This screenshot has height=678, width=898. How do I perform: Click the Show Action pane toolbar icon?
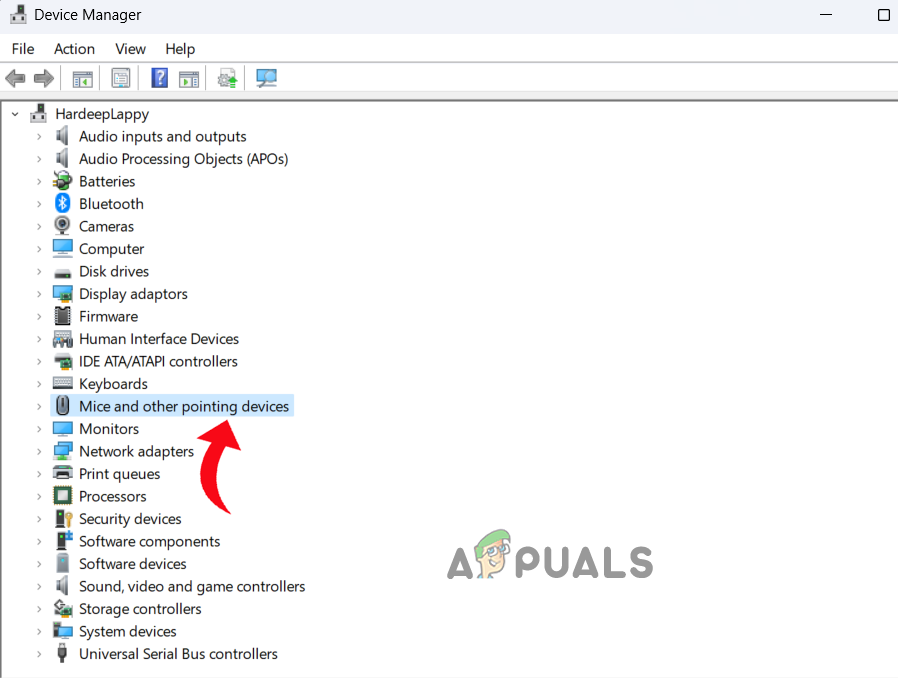pyautogui.click(x=188, y=78)
